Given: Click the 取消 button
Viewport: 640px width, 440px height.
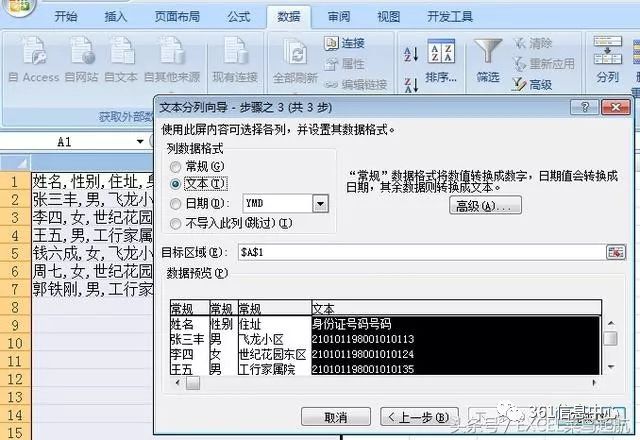Looking at the screenshot, I should point(336,417).
